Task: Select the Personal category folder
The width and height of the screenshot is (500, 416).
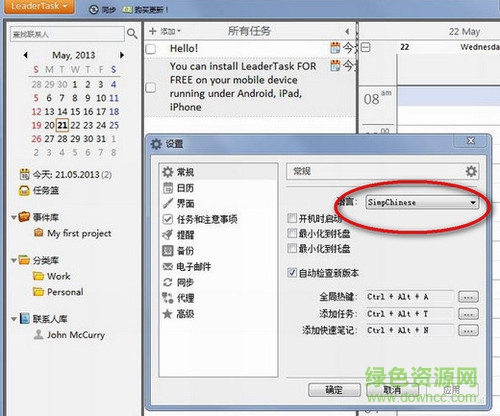Action: click(58, 292)
